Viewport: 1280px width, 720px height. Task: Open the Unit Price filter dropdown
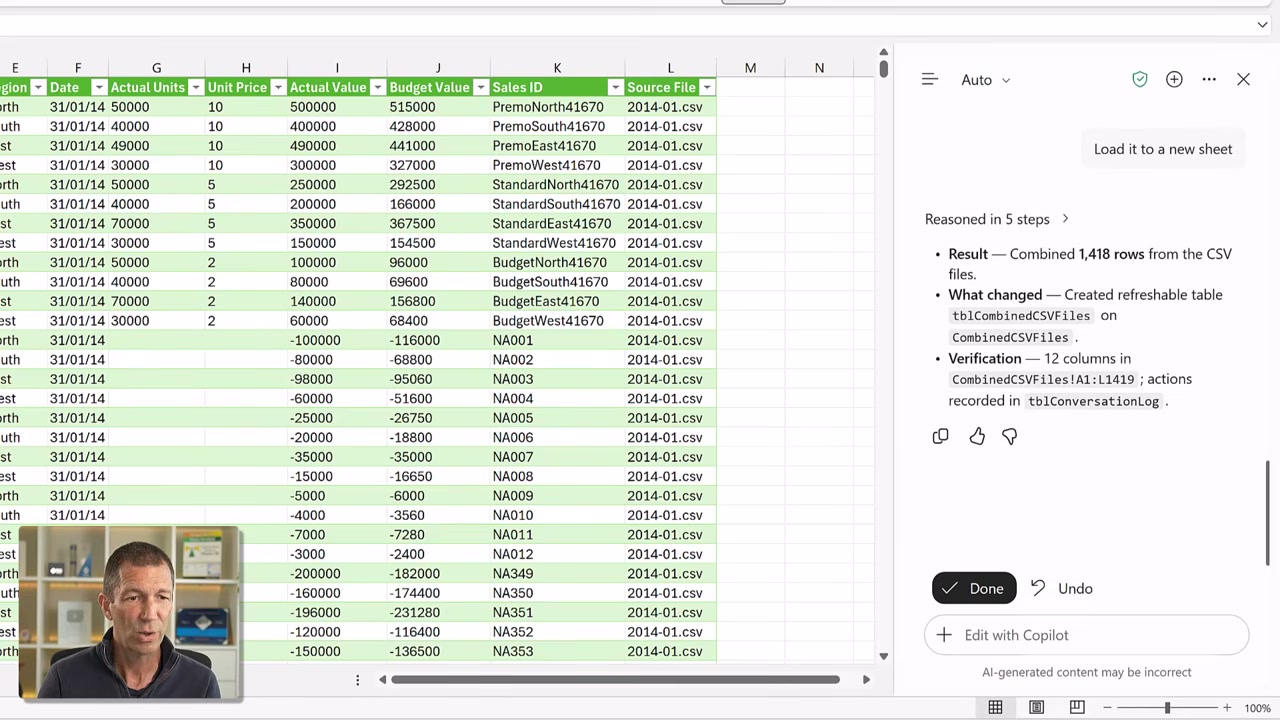click(278, 88)
